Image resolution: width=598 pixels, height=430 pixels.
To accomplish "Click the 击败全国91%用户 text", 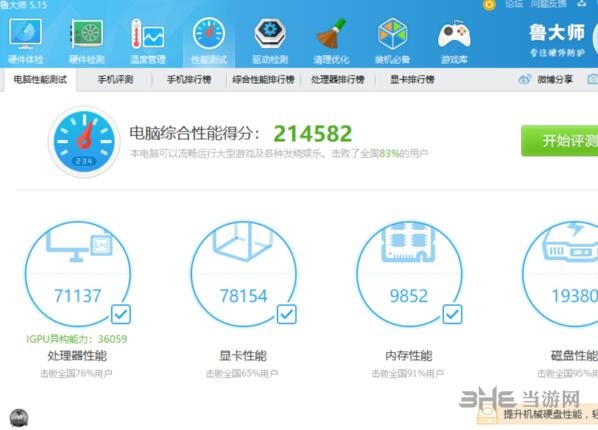I will point(408,373).
